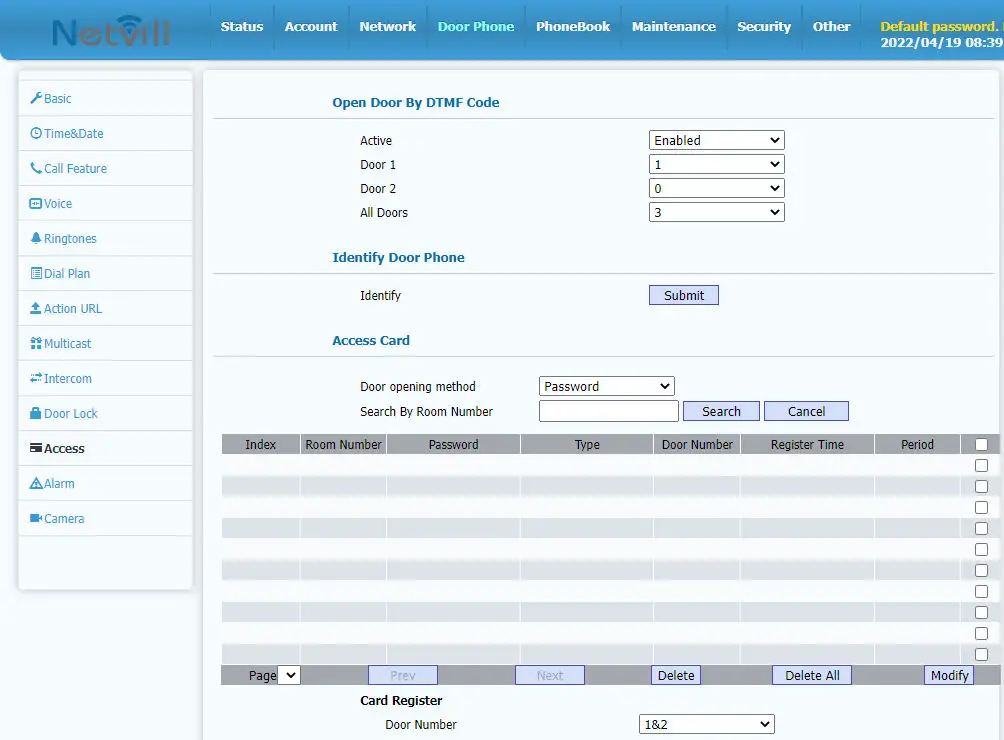The image size is (1004, 740).
Task: Open the Maintenance tab
Action: (x=673, y=27)
